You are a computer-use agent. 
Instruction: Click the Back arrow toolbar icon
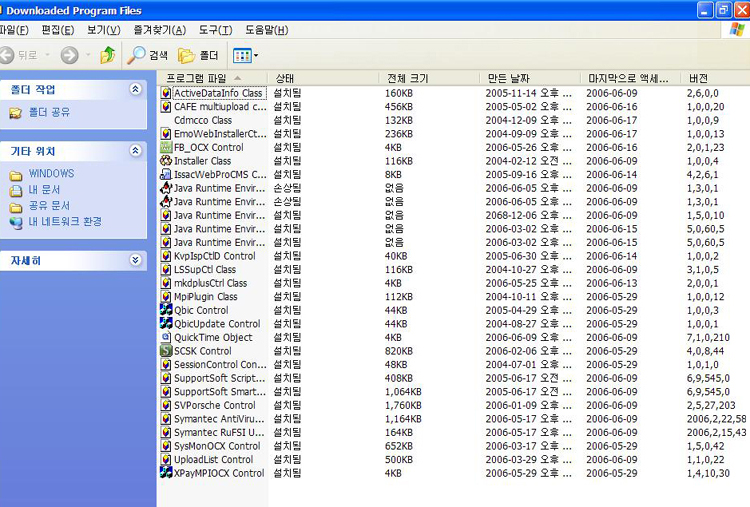pos(7,55)
